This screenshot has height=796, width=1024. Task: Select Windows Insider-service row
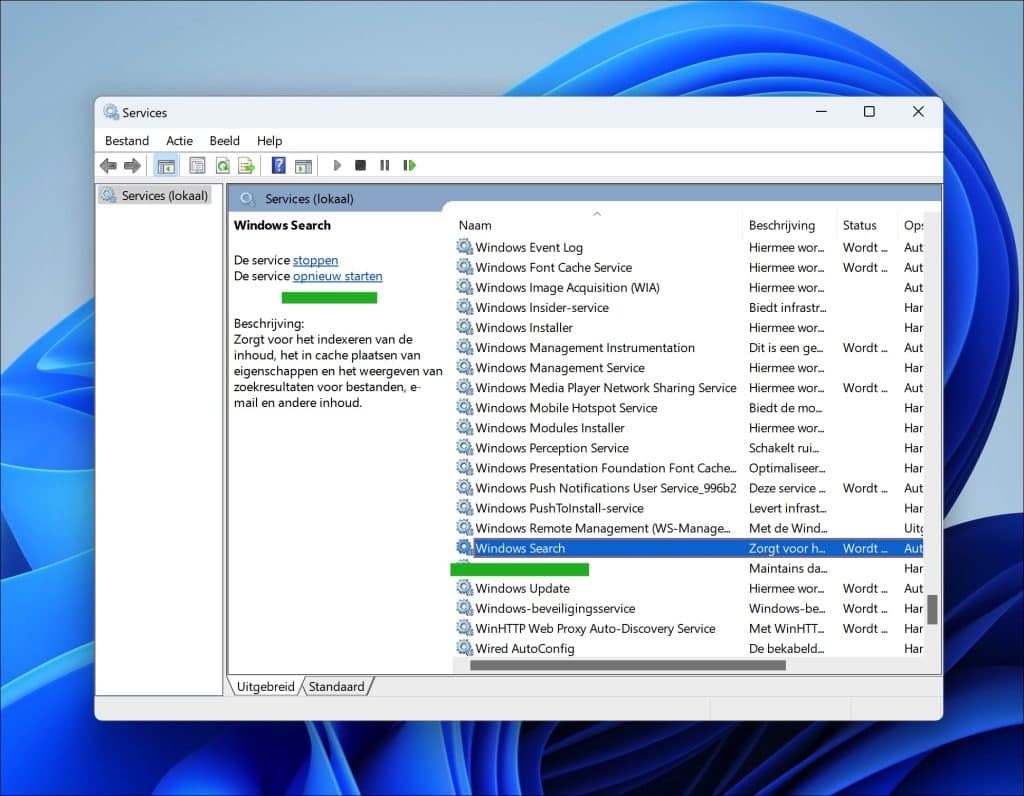542,308
